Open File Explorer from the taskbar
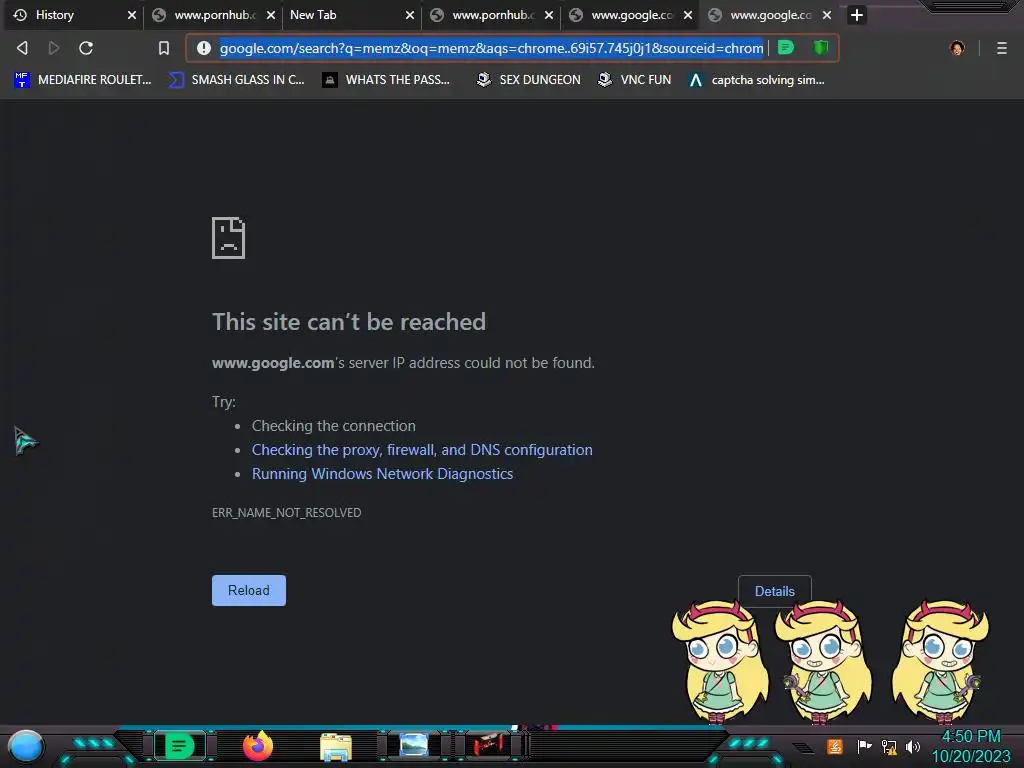Image resolution: width=1024 pixels, height=768 pixels. (336, 747)
